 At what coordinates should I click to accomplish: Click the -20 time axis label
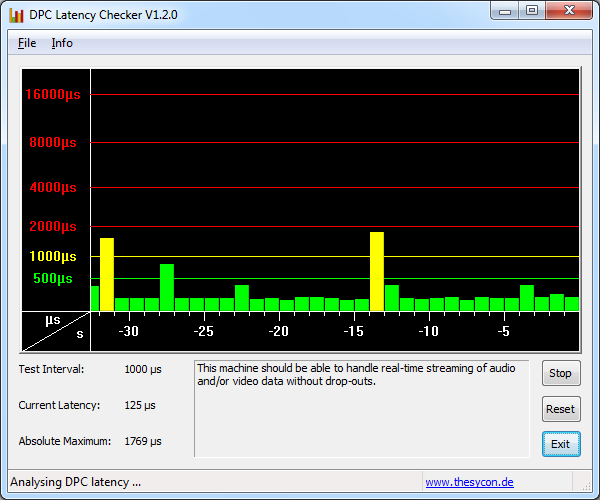(x=279, y=331)
